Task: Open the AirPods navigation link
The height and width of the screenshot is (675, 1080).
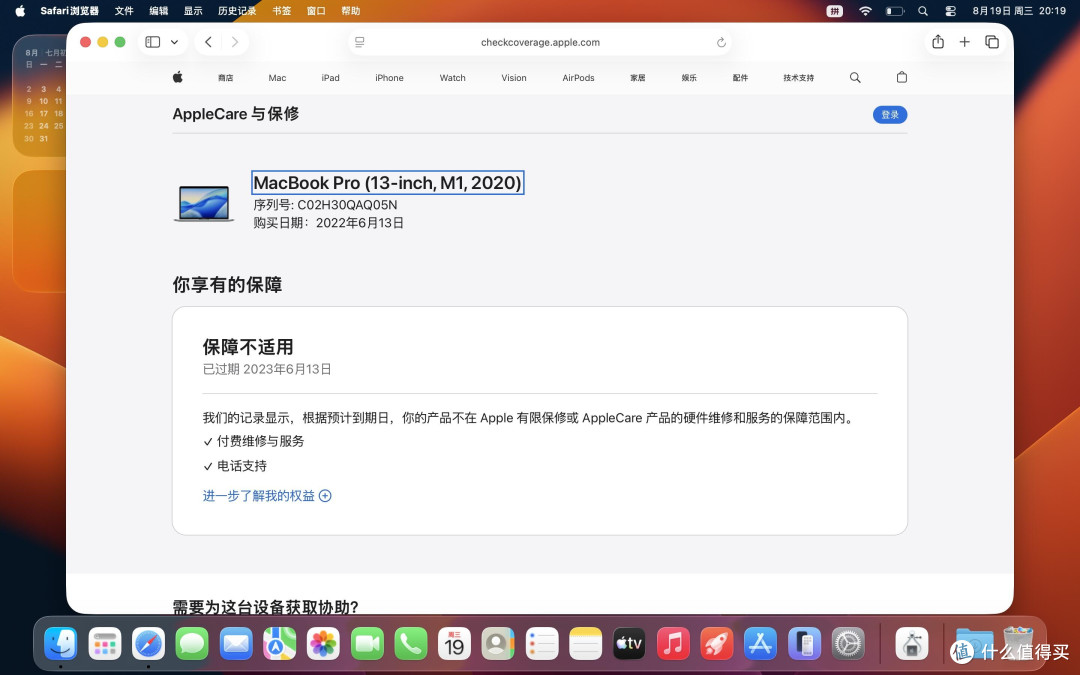Action: click(578, 78)
